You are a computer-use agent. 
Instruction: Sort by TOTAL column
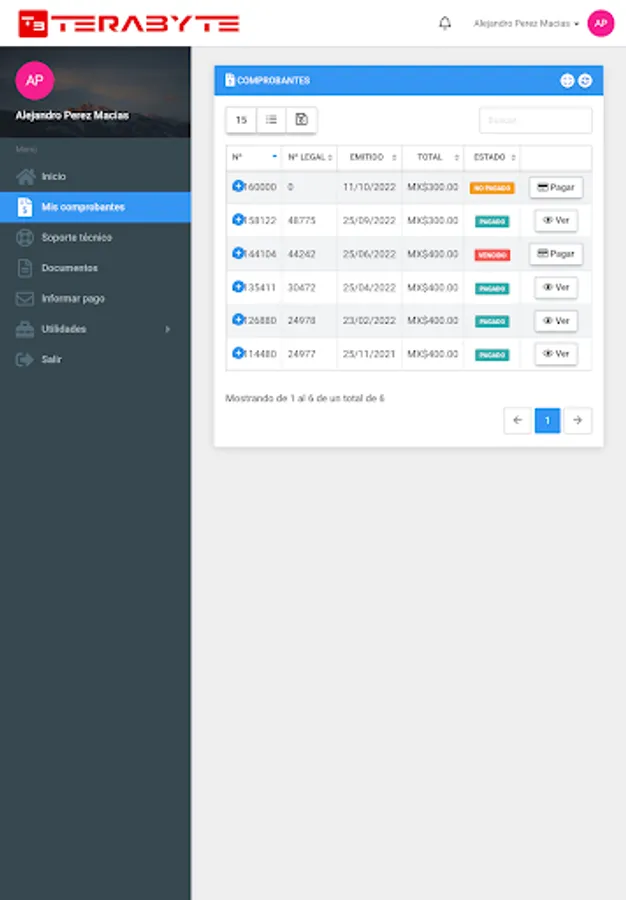tap(433, 157)
